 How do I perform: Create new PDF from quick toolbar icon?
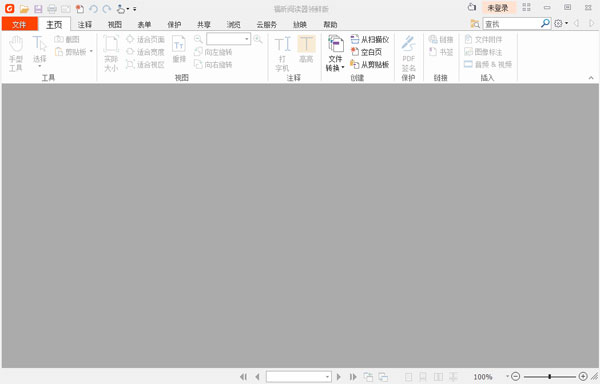coord(80,9)
